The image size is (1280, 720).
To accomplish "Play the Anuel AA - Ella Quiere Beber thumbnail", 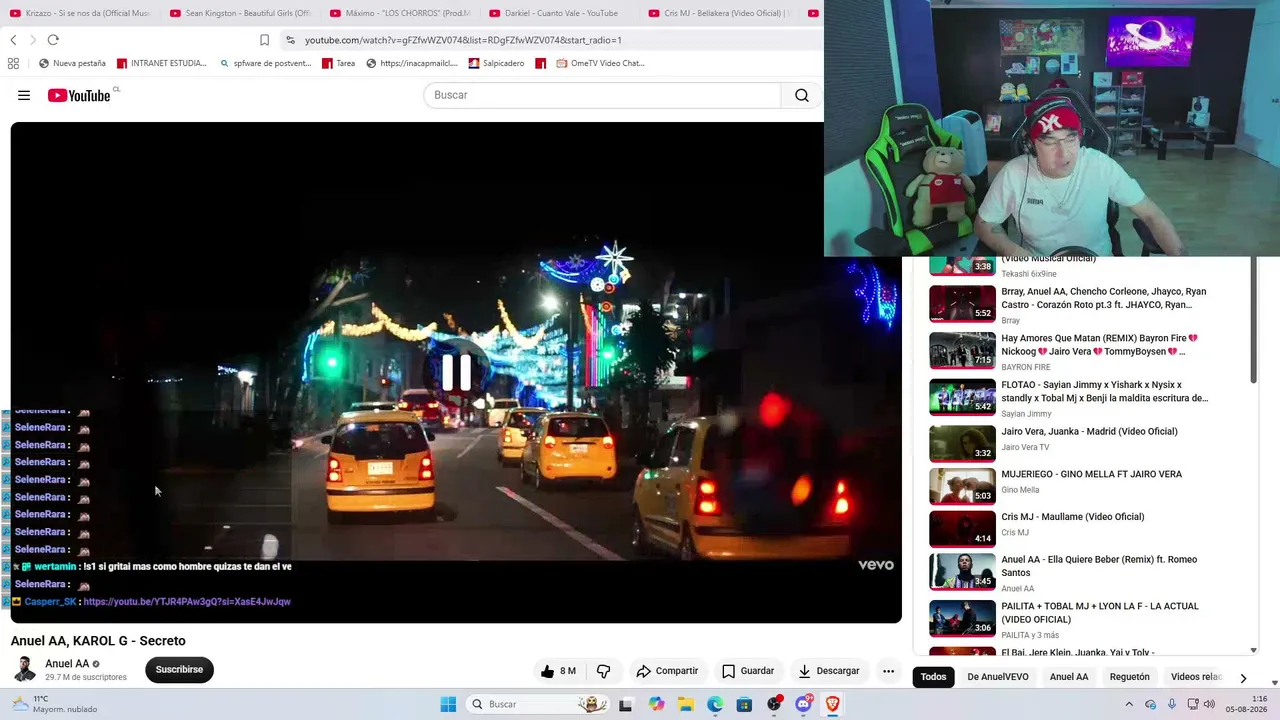I will click(962, 571).
